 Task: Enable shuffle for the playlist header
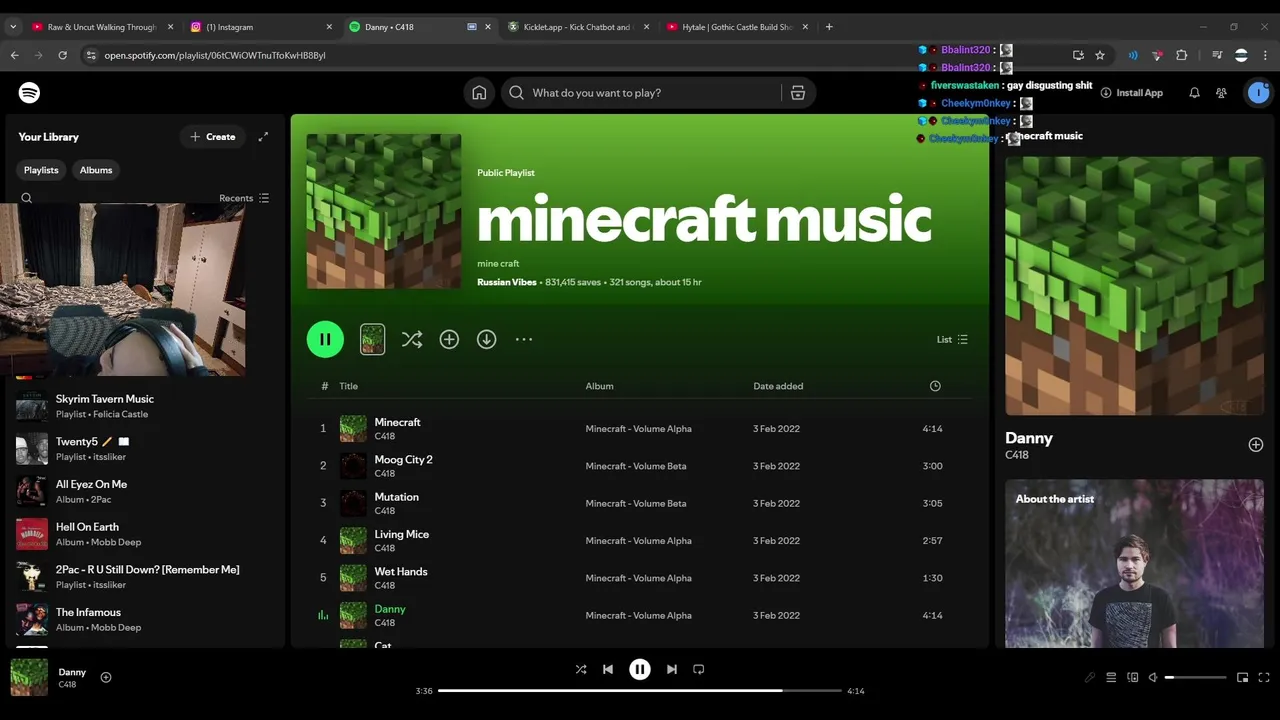tap(412, 340)
